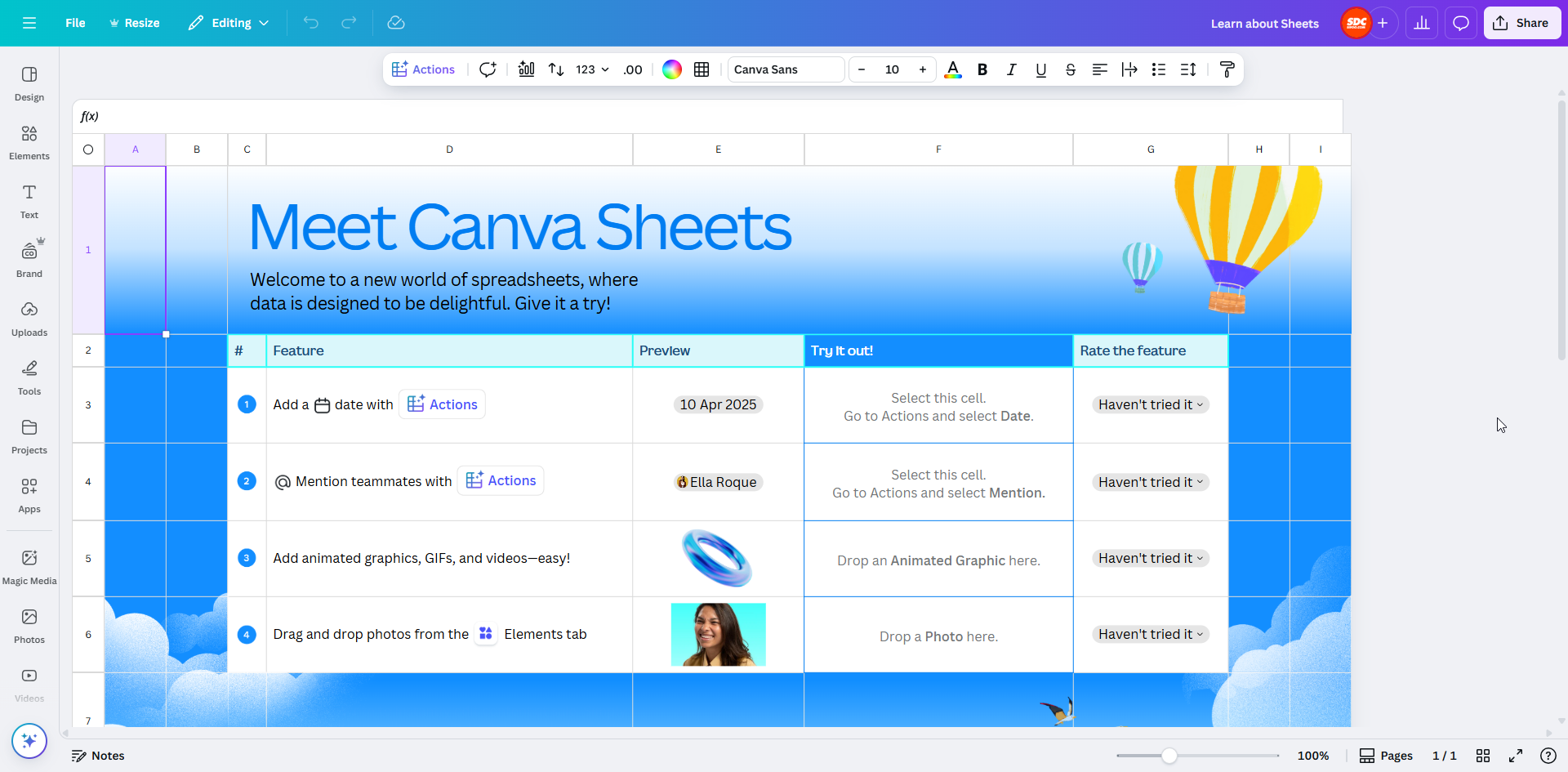Open the Notes panel
1568x772 pixels.
pos(98,756)
